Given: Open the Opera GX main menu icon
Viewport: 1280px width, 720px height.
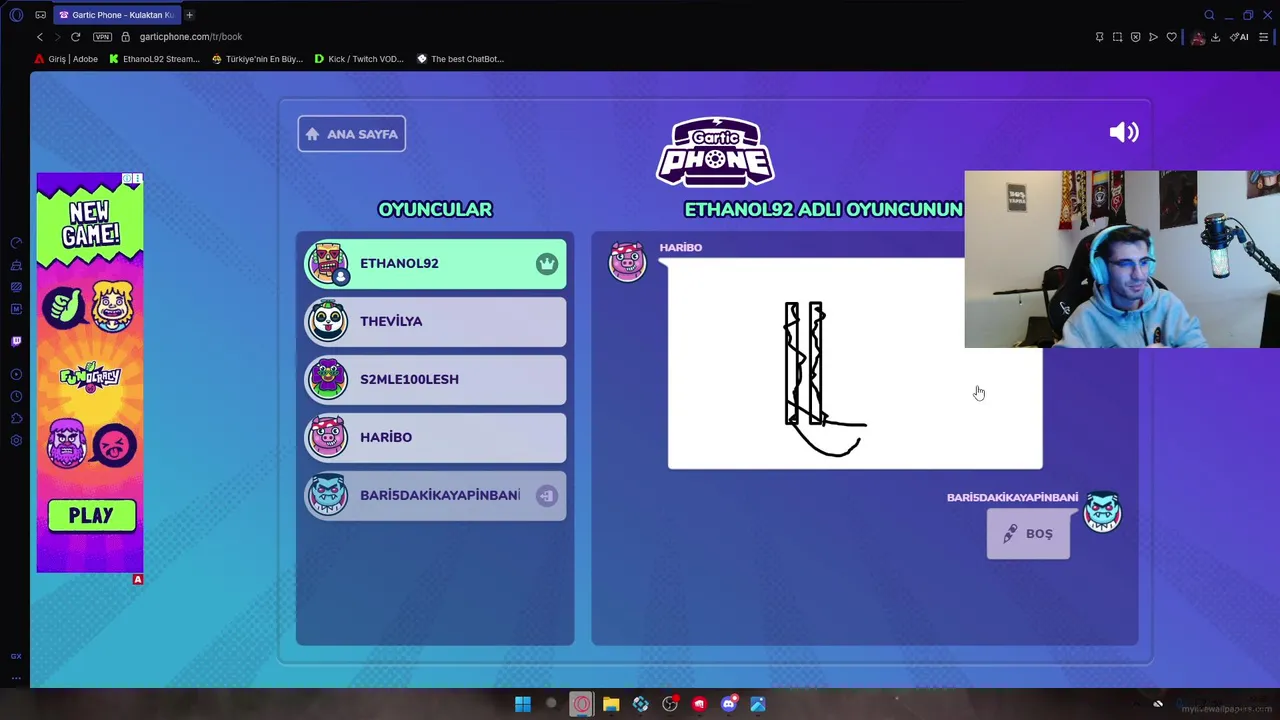Looking at the screenshot, I should point(16,15).
